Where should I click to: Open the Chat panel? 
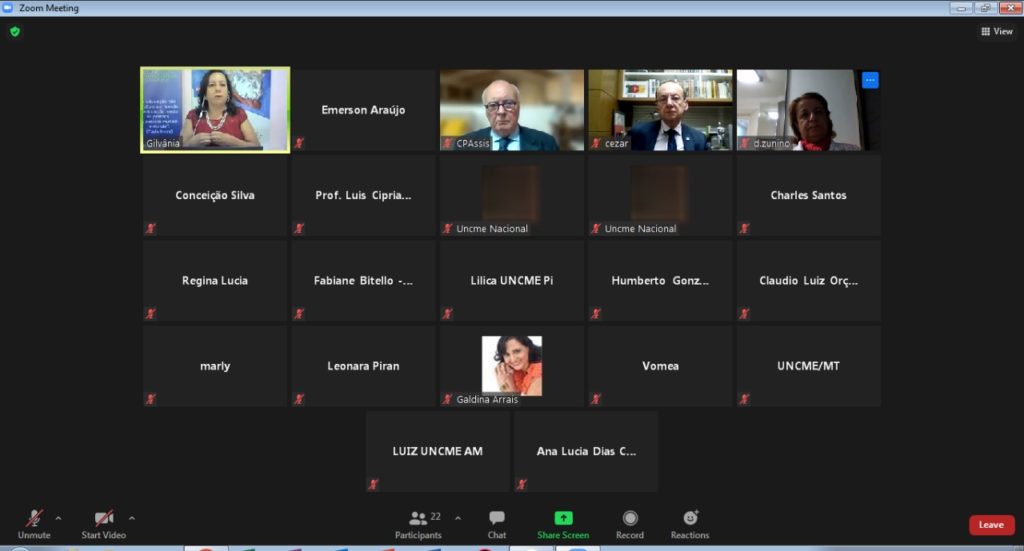[496, 524]
